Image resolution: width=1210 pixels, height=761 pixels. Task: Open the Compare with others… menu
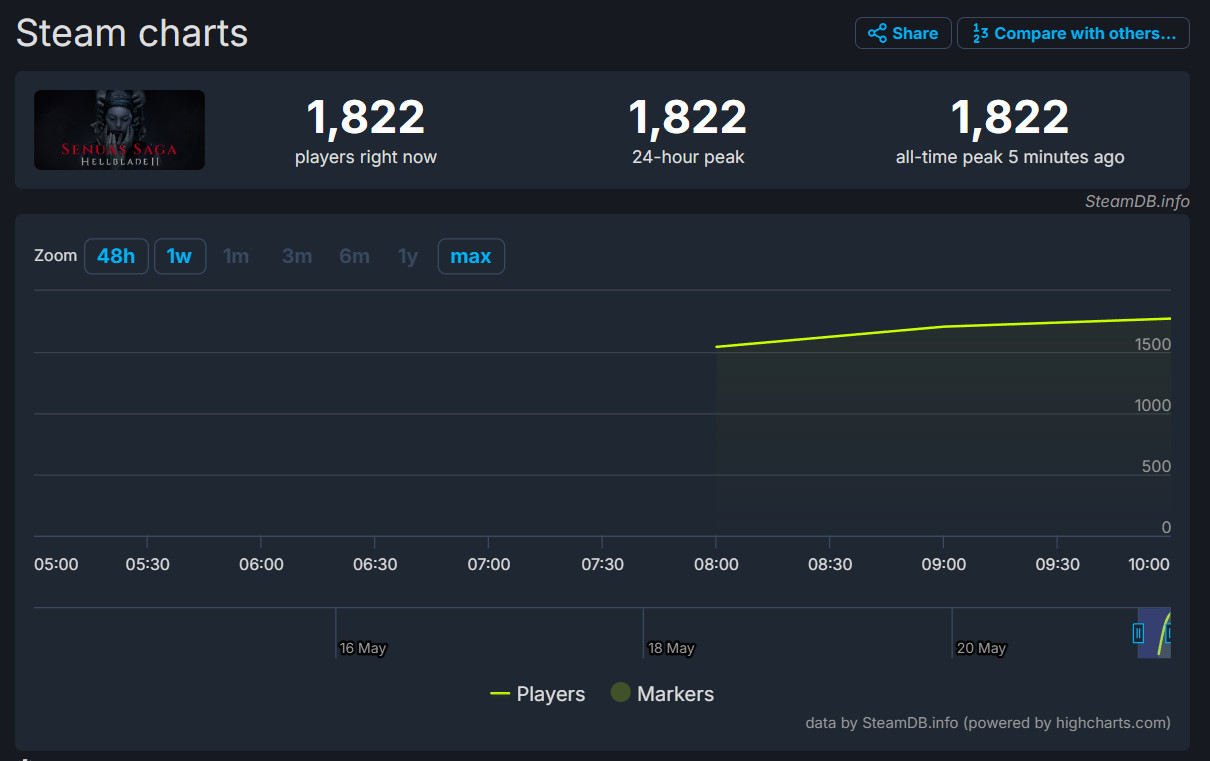(x=1073, y=33)
